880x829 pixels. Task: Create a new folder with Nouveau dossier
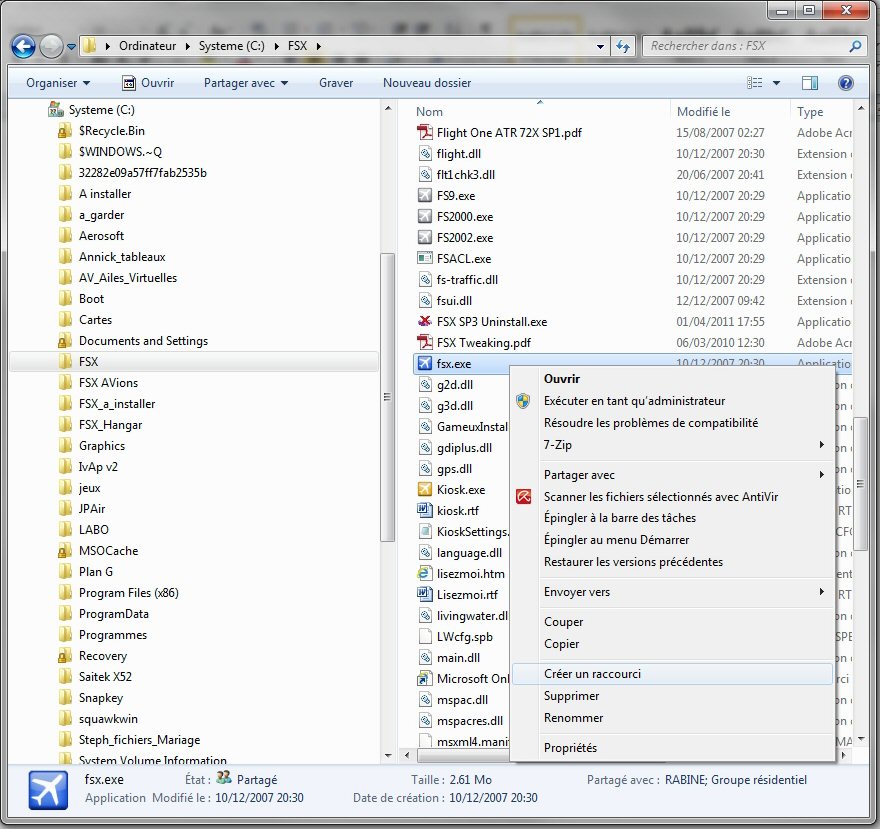(x=427, y=83)
